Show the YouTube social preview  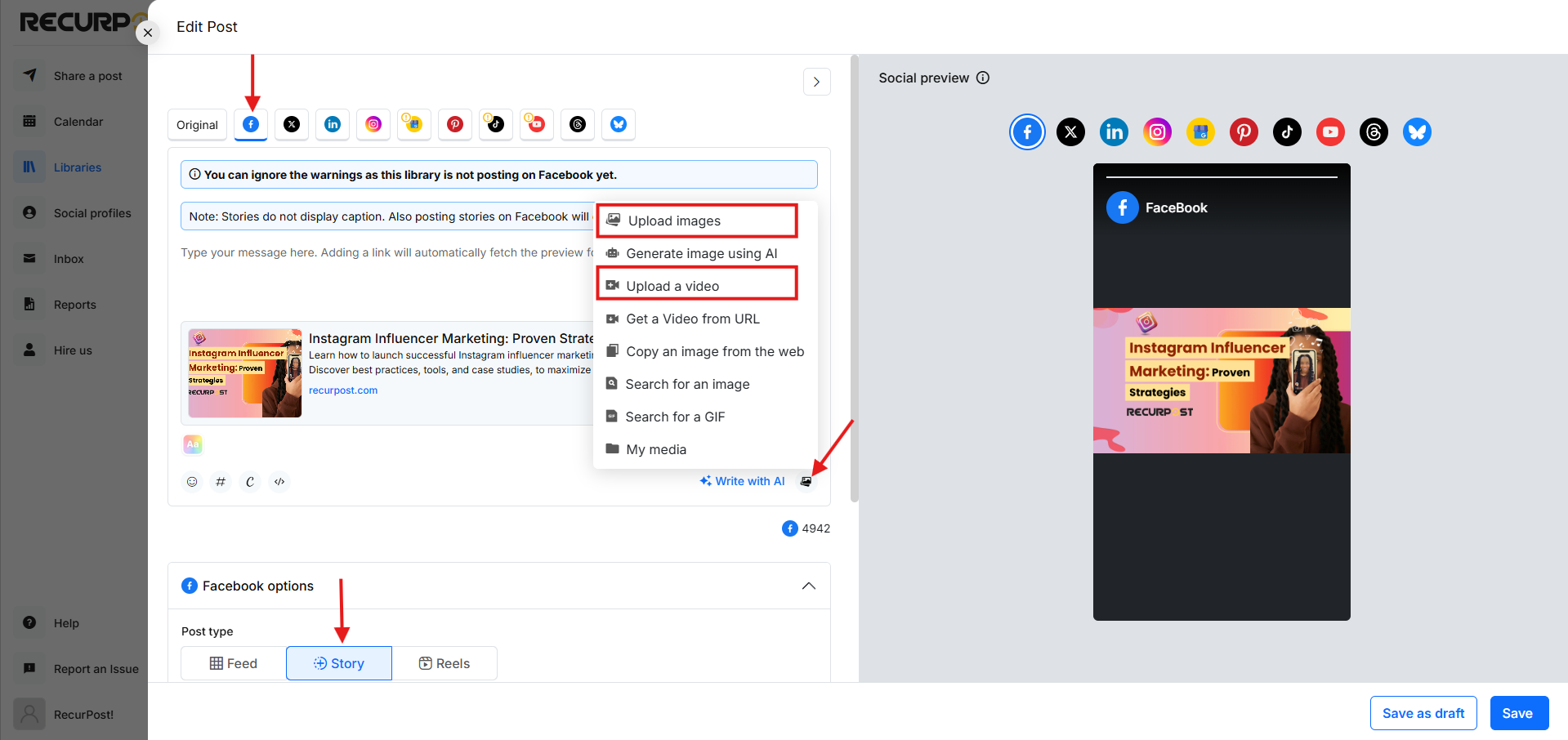pos(1330,132)
